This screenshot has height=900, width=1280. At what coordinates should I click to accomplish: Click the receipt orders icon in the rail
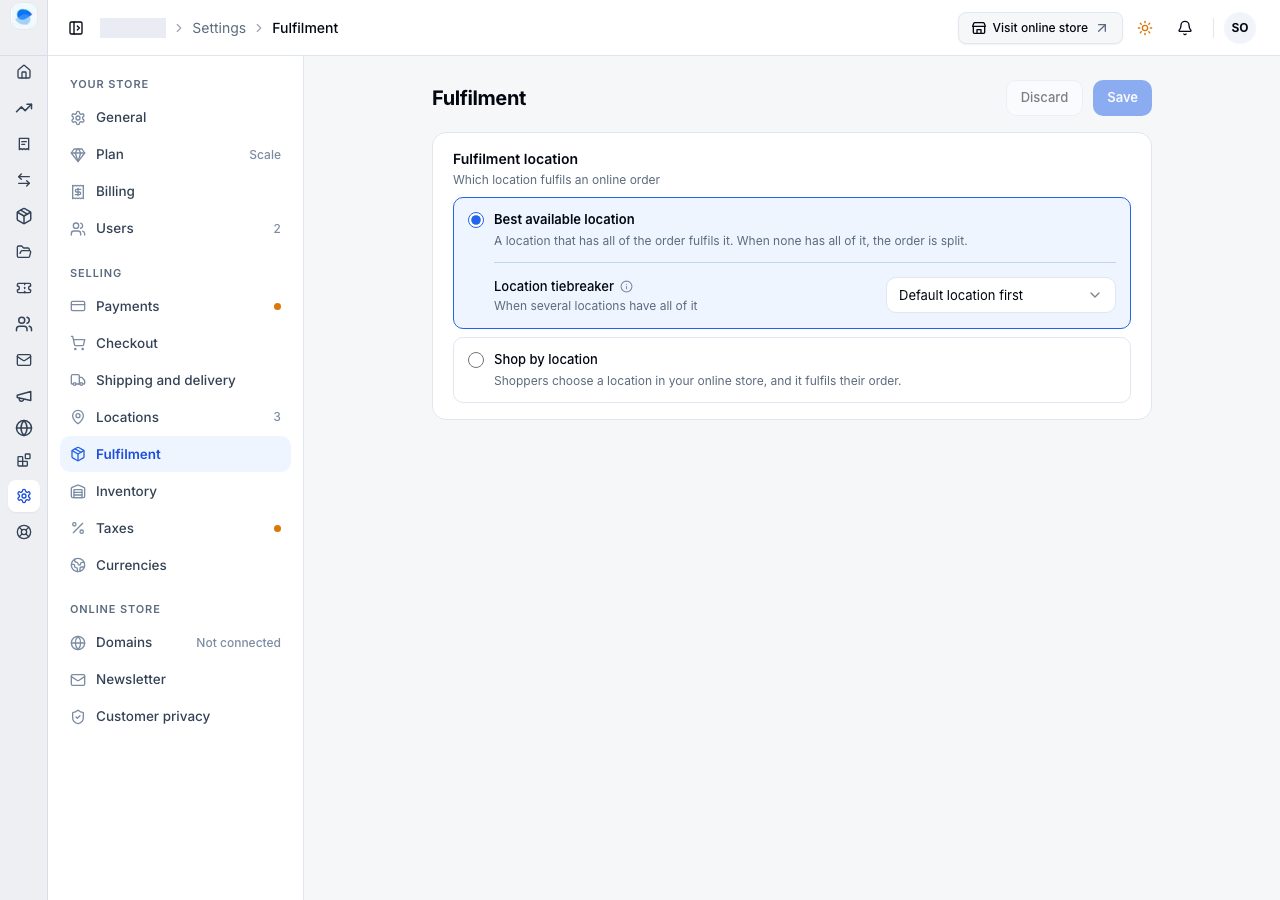[24, 144]
